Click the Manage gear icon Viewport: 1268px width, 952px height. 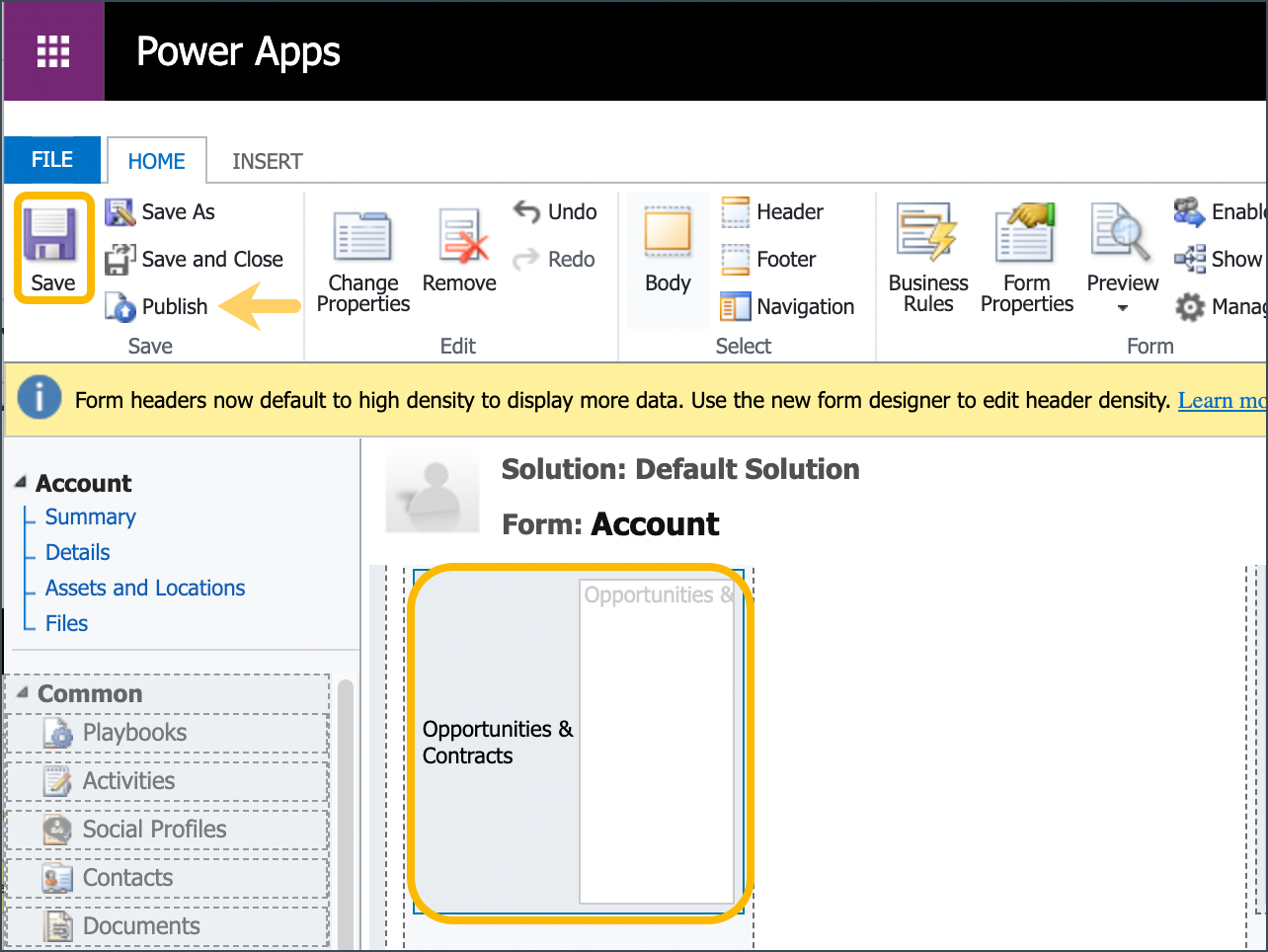coord(1190,307)
